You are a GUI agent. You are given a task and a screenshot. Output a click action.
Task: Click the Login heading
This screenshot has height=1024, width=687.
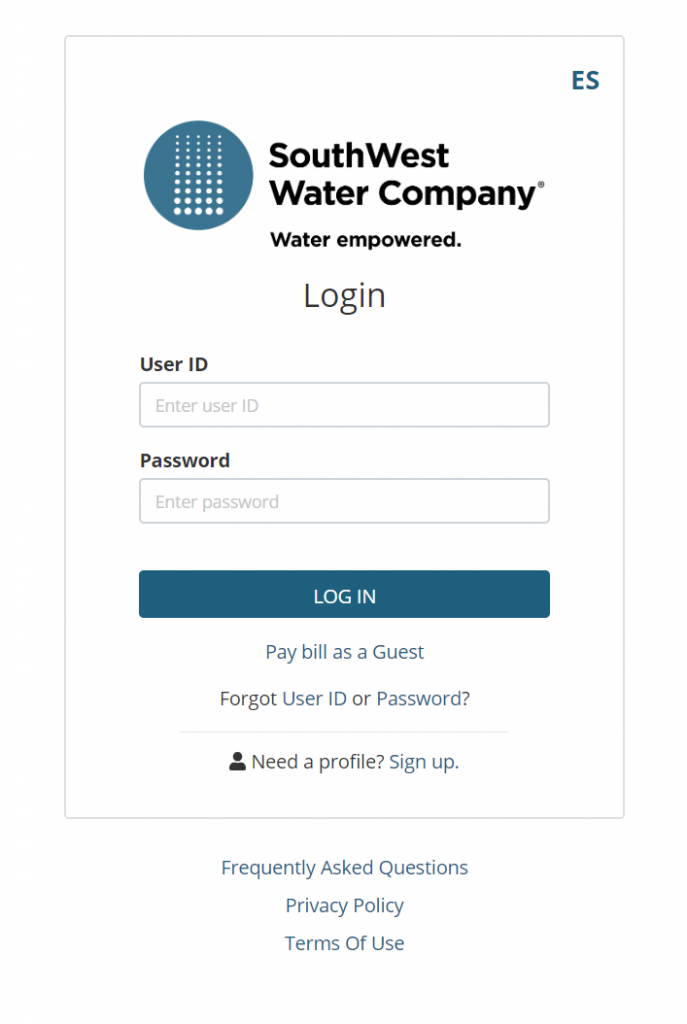point(344,296)
